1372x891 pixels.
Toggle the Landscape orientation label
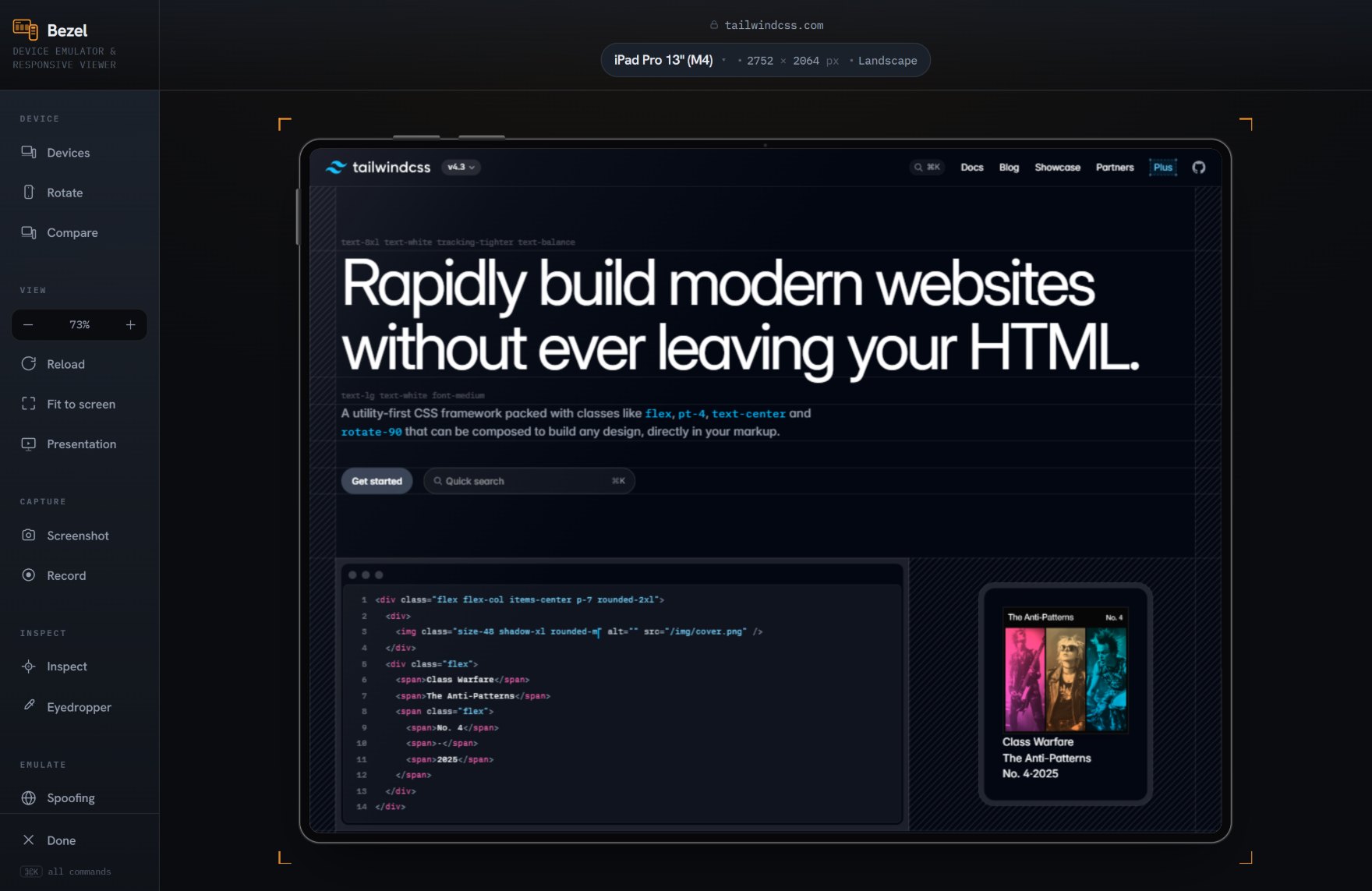(x=887, y=60)
